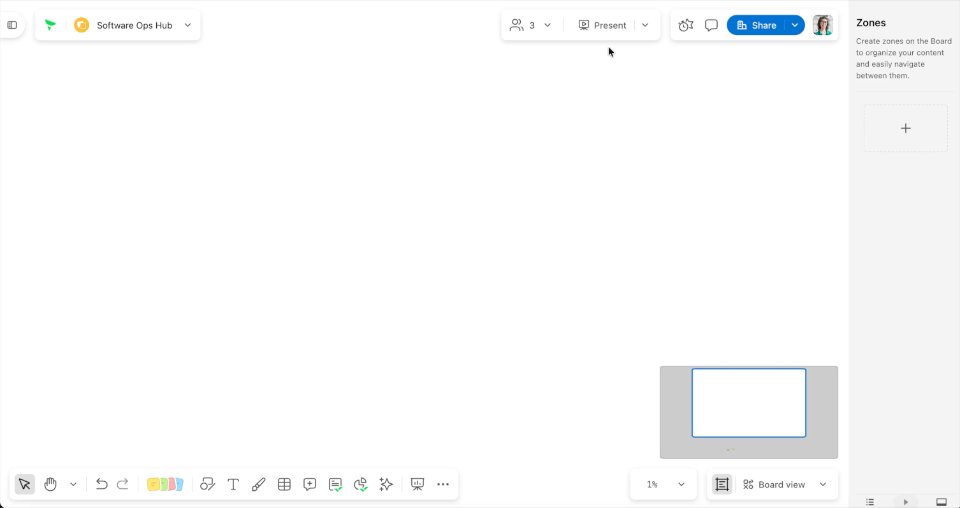Open the AI sparkle tool
Viewport: 960px width, 508px height.
pos(386,484)
